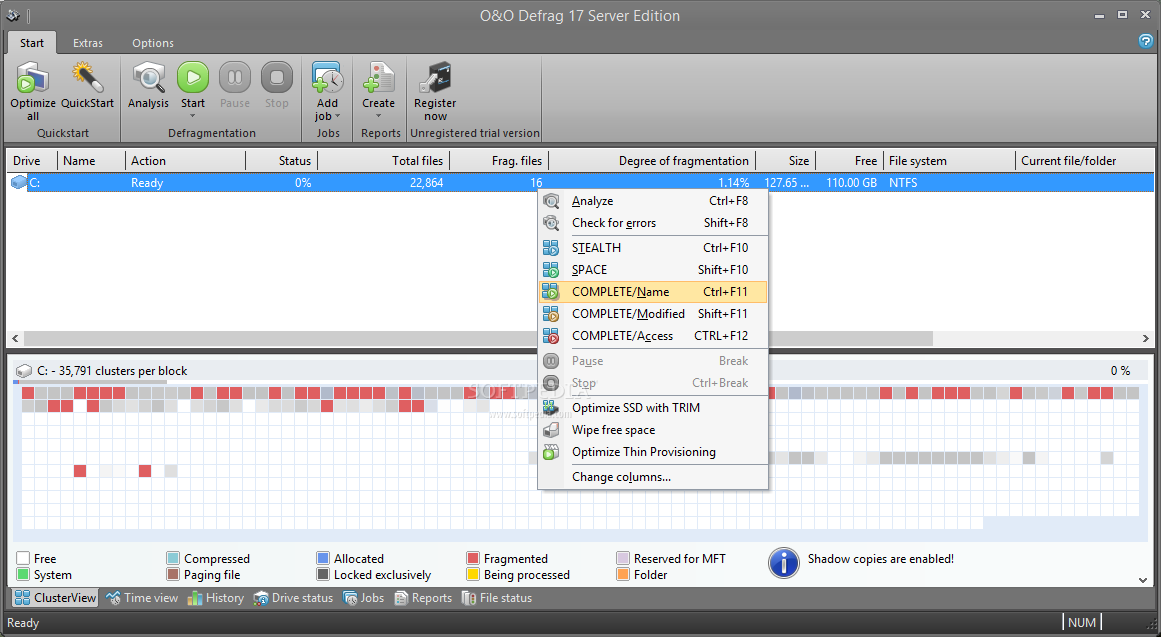Click the Allocated blue legend swatch
This screenshot has height=637, width=1161.
323,558
